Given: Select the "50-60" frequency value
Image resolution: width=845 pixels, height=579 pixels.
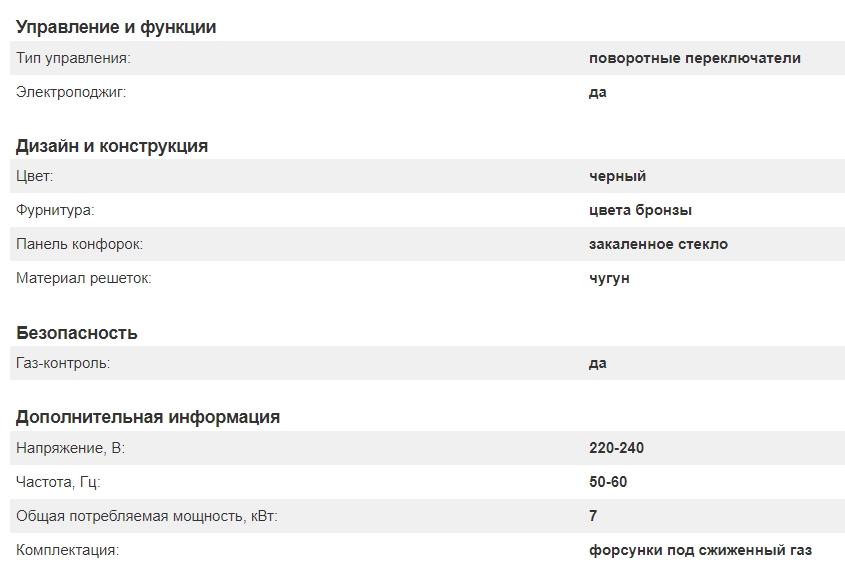Looking at the screenshot, I should [608, 482].
